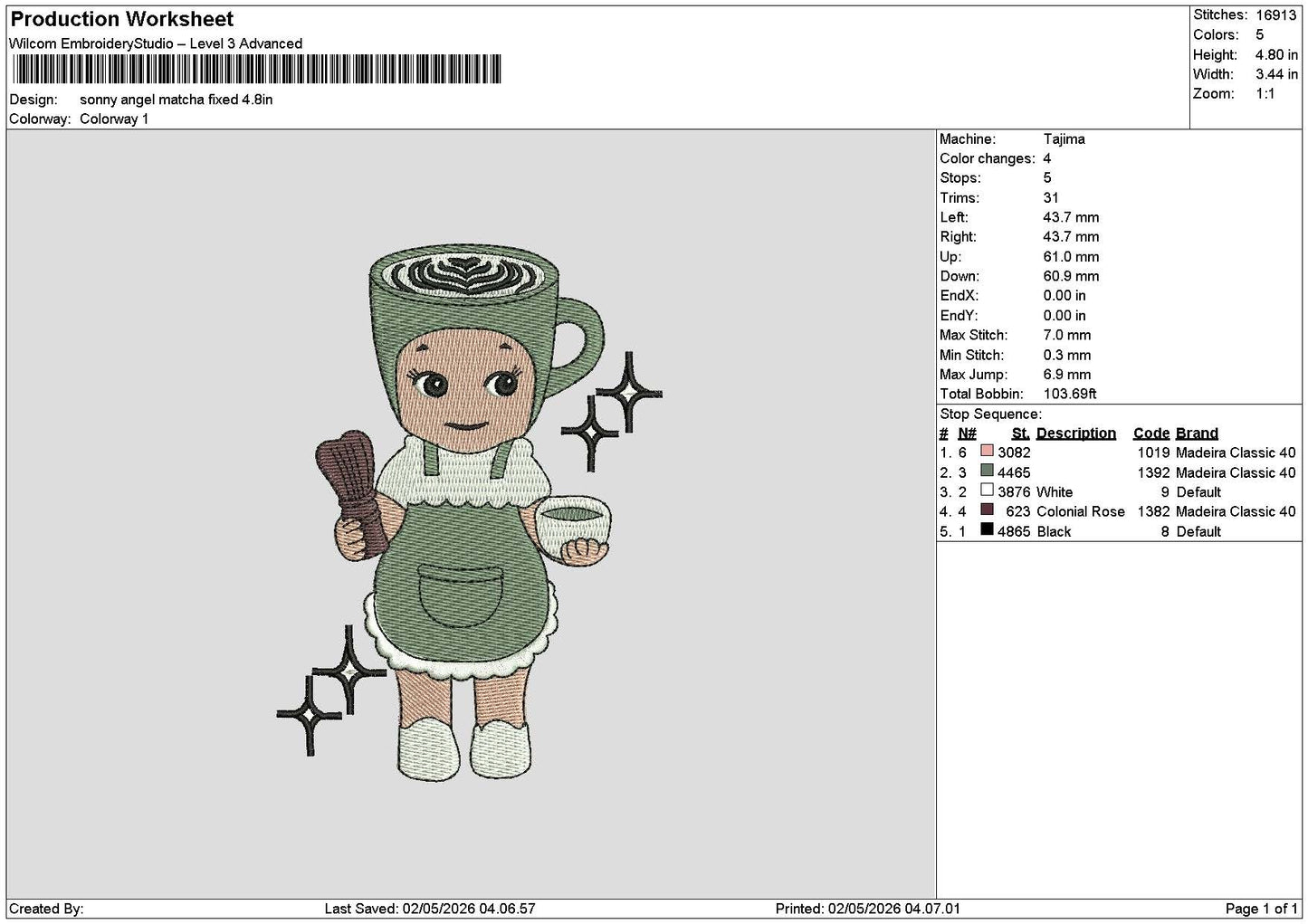Select the black 4865 thread color swatch

pyautogui.click(x=987, y=531)
